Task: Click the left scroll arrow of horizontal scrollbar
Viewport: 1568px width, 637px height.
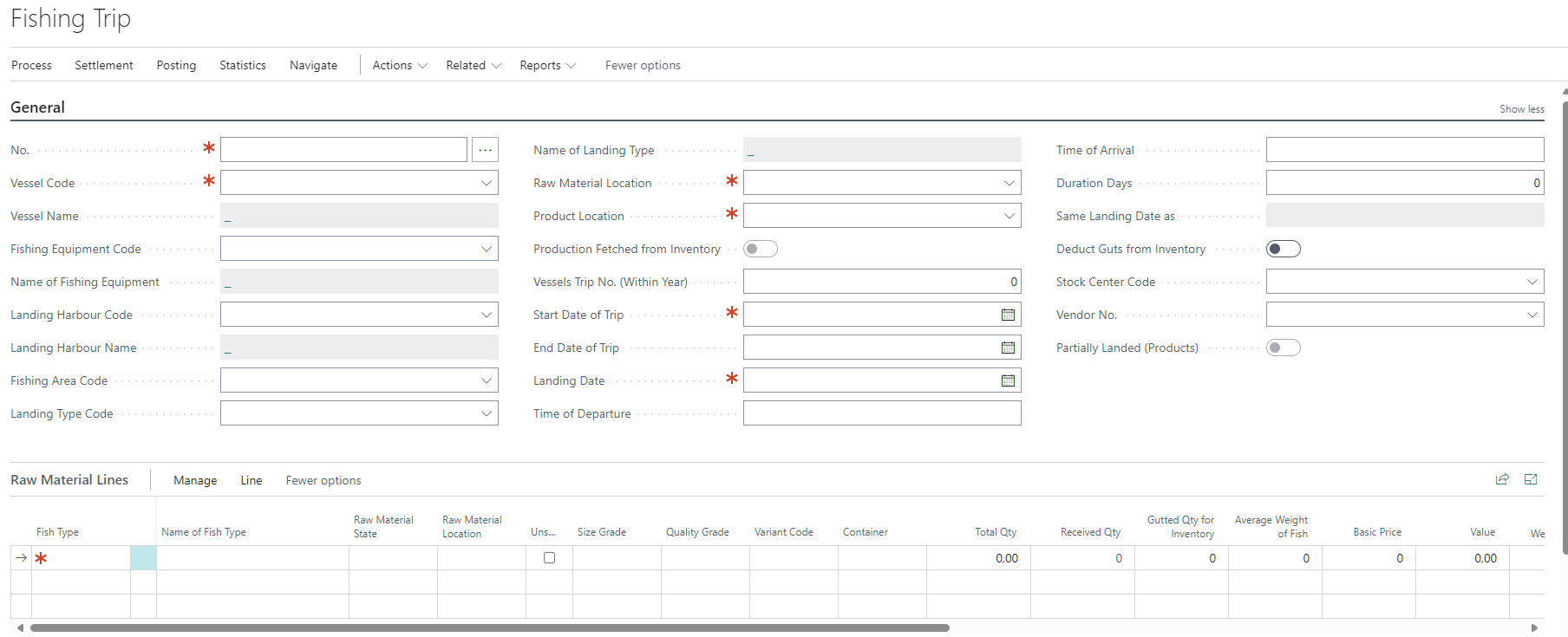Action: pyautogui.click(x=20, y=627)
